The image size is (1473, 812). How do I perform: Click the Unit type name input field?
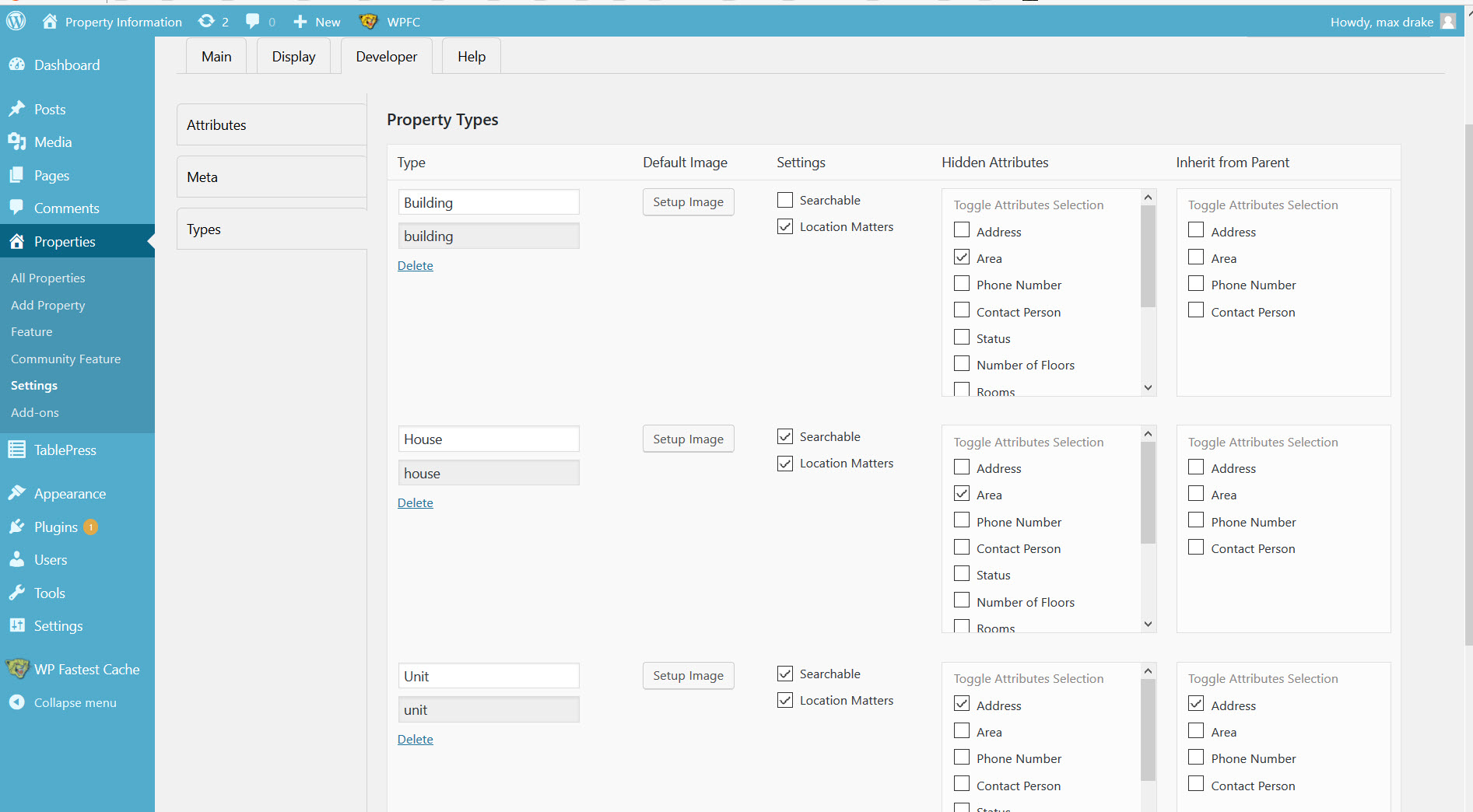488,676
